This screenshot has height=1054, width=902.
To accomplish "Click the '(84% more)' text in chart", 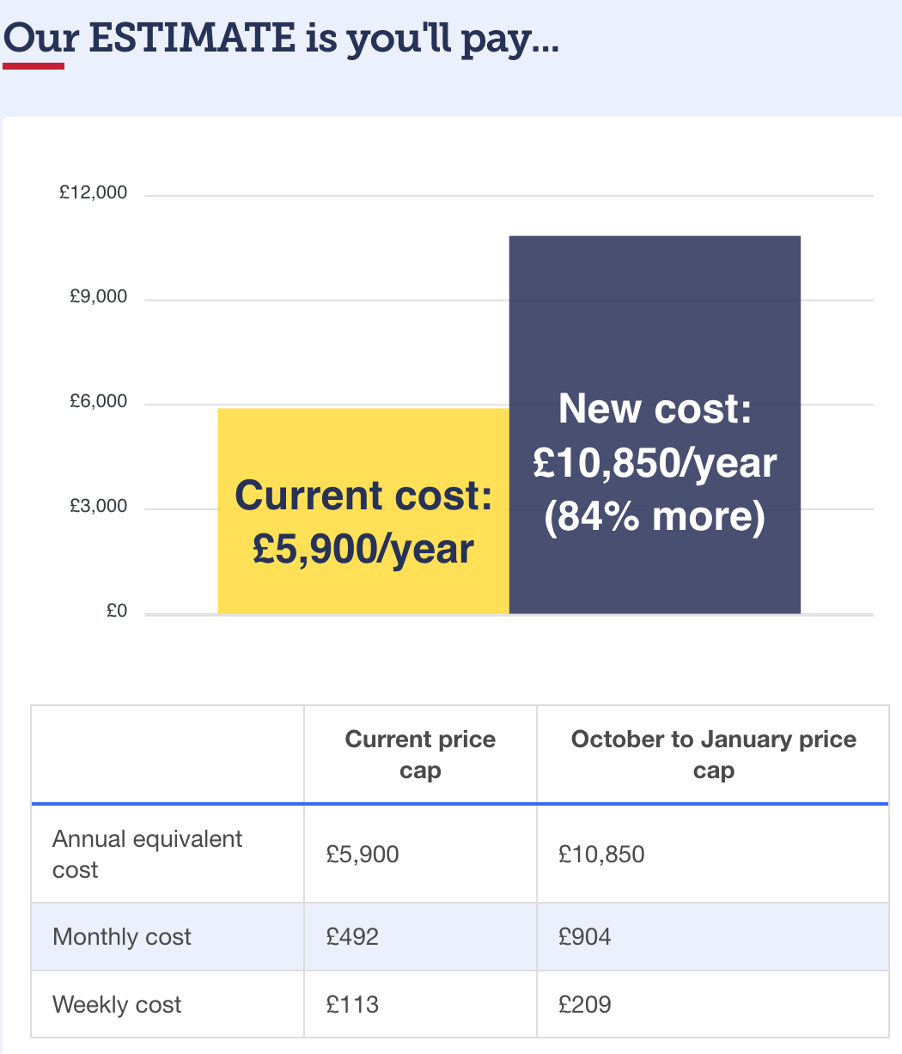I will coord(655,517).
